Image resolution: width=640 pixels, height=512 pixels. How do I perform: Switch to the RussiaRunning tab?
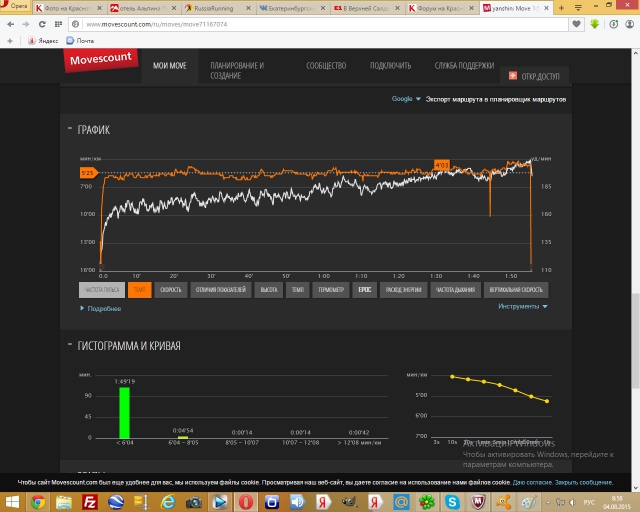[214, 8]
